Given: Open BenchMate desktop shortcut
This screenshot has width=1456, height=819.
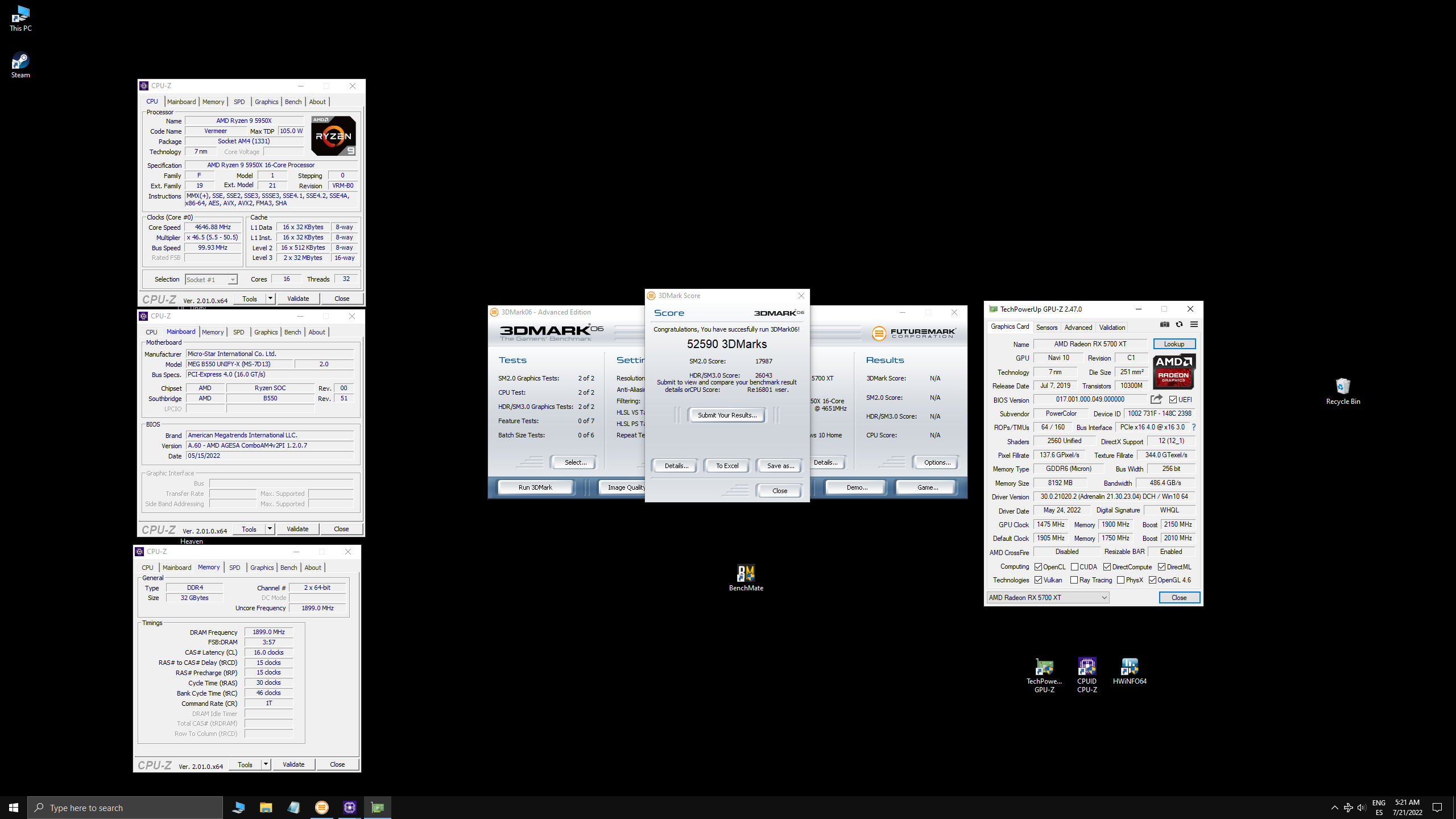Looking at the screenshot, I should pyautogui.click(x=746, y=578).
